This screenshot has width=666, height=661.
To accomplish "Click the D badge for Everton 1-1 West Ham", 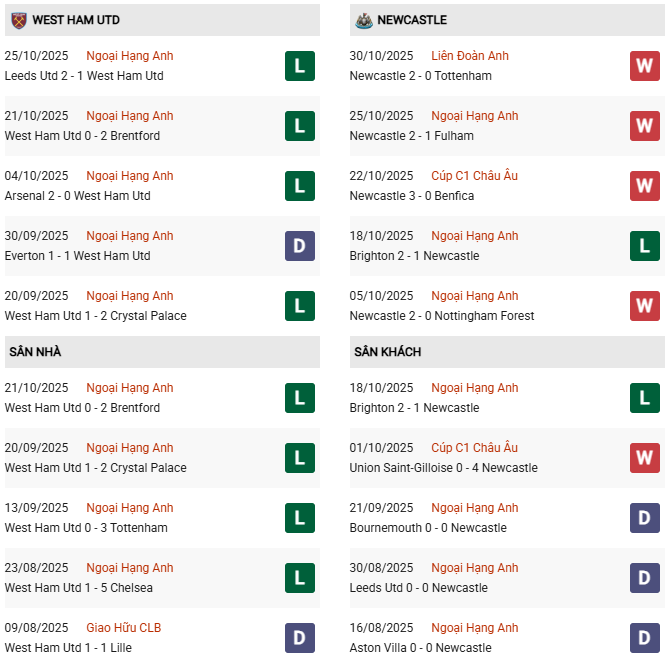I will pyautogui.click(x=300, y=246).
